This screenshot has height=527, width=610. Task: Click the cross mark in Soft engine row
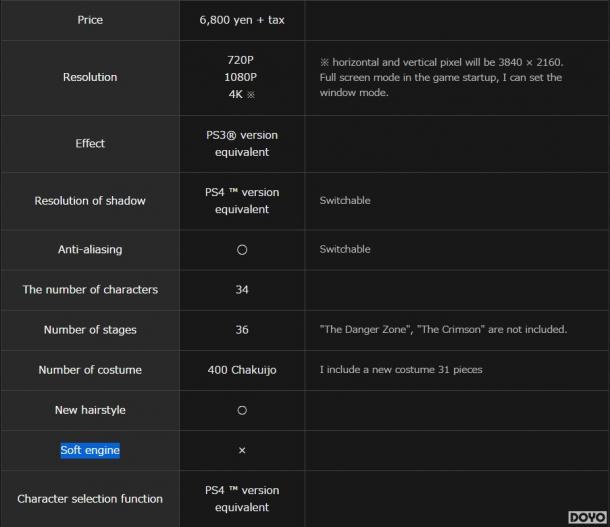click(242, 450)
